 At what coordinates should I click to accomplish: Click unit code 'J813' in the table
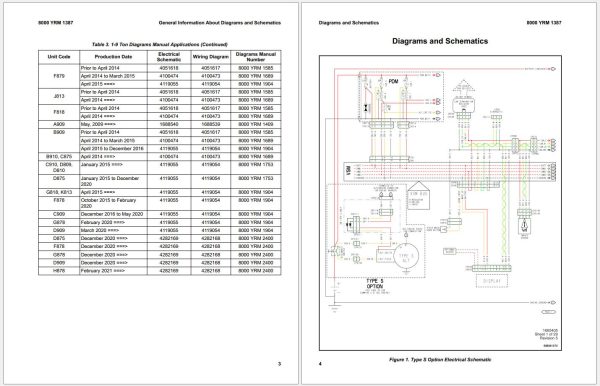[59, 96]
